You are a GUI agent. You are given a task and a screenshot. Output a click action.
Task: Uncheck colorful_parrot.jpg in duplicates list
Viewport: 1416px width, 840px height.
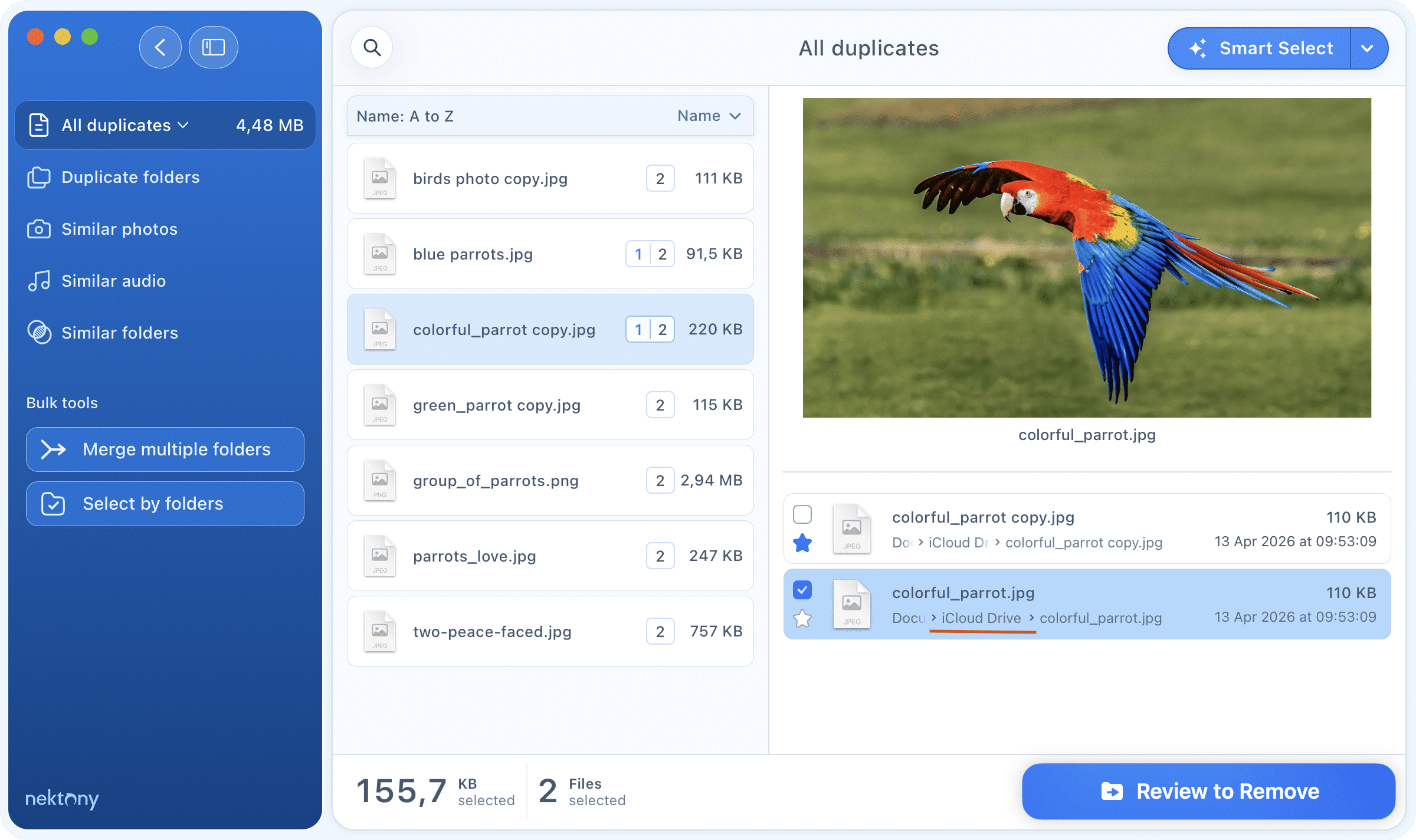tap(802, 589)
